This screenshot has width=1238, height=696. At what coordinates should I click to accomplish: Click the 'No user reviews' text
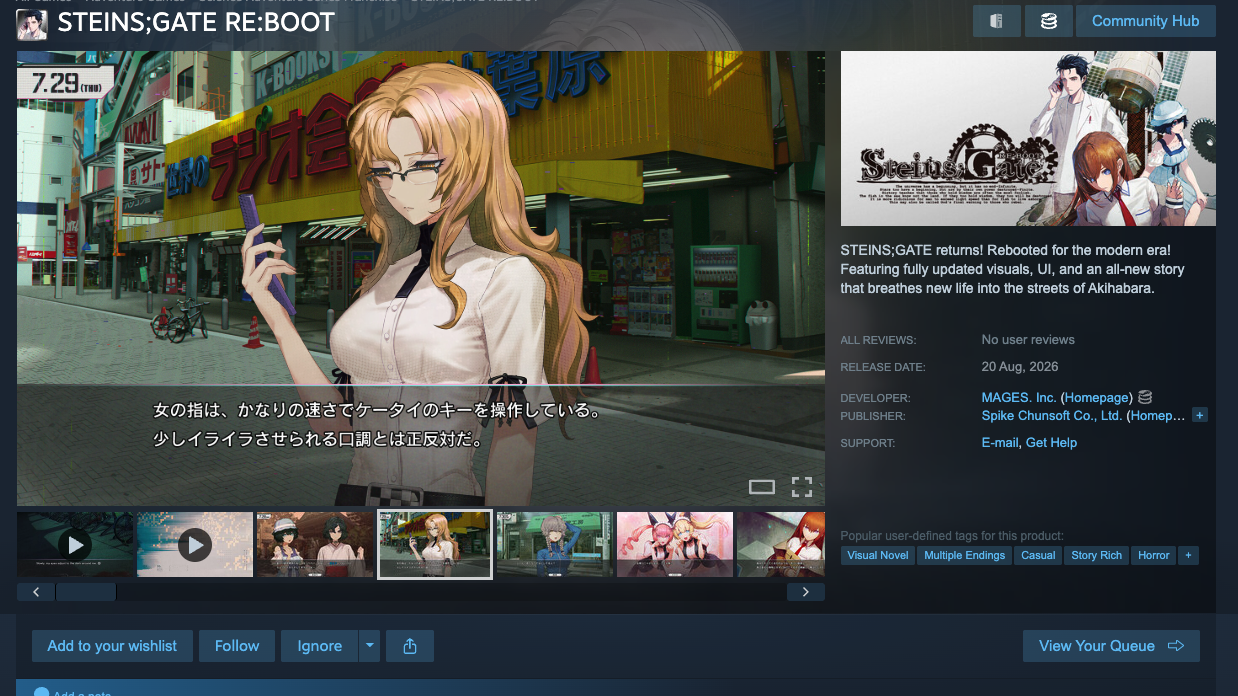1028,340
